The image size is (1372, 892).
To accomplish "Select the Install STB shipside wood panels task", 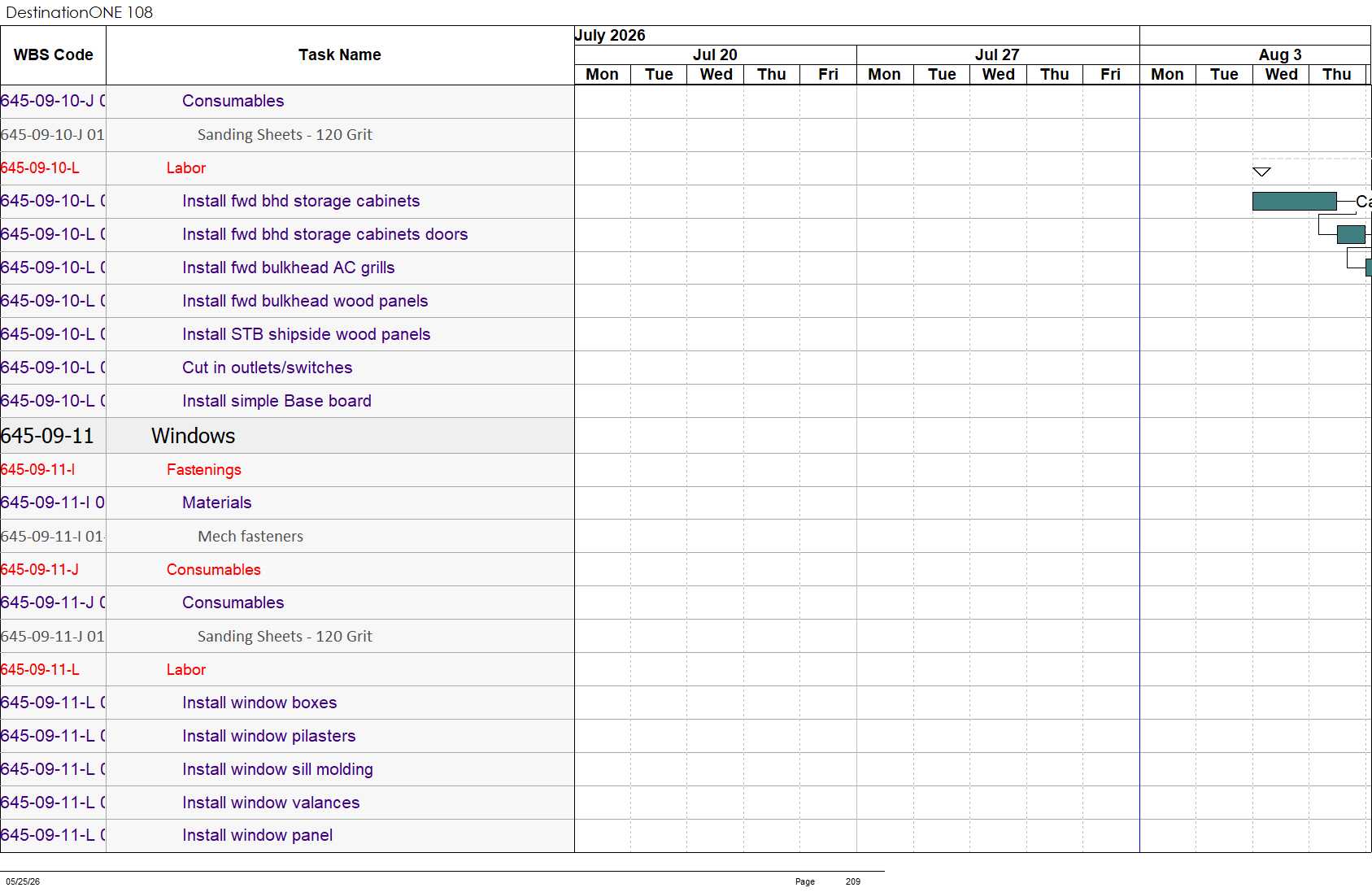I will [307, 334].
